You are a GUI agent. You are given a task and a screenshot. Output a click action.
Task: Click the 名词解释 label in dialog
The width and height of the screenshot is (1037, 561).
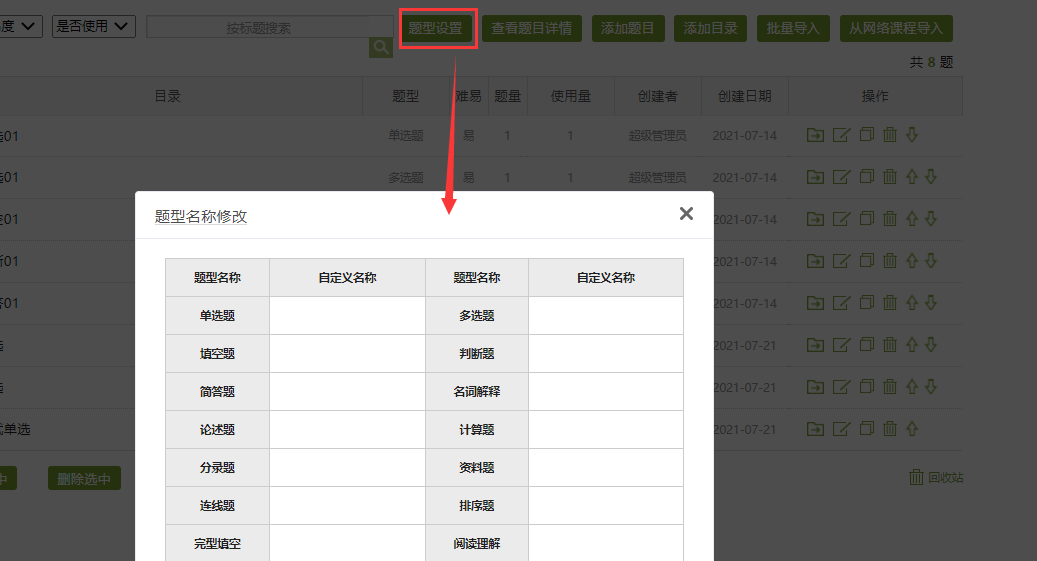(x=477, y=392)
